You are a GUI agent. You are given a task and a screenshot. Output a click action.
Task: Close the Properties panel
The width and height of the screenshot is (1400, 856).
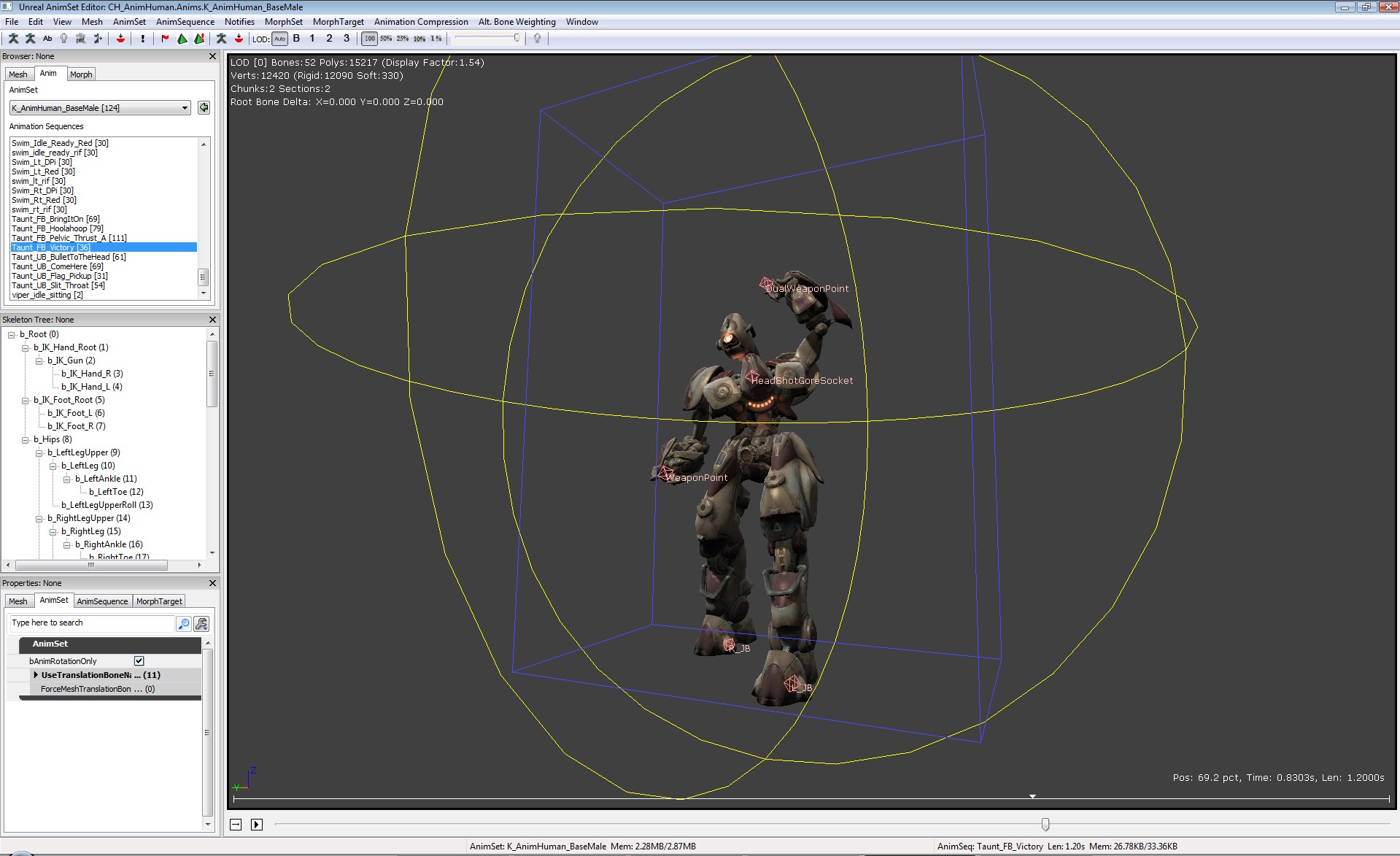coord(213,583)
